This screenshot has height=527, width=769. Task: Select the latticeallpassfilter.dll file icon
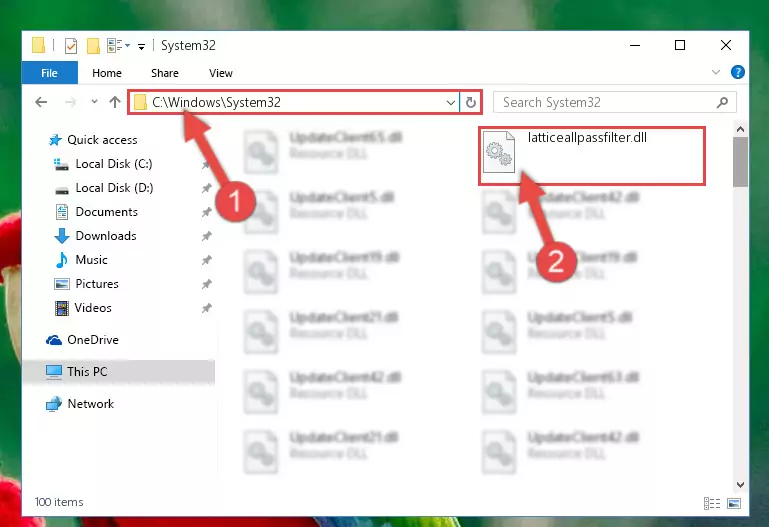[x=498, y=152]
